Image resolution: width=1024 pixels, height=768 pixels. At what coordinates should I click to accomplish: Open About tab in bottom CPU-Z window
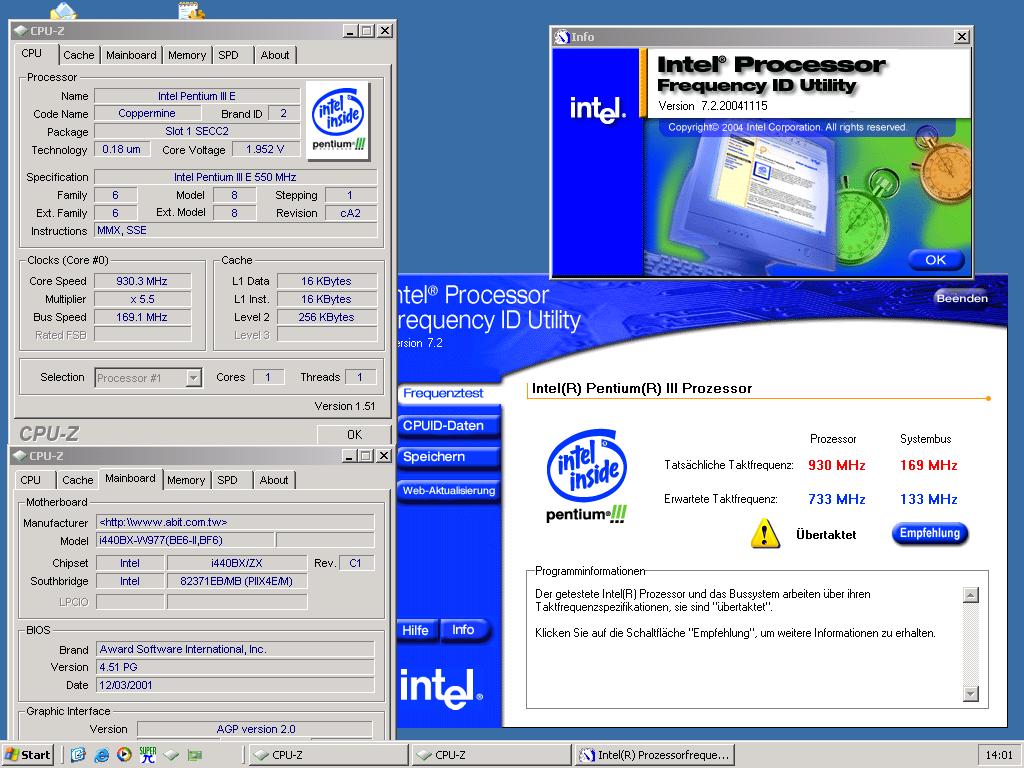274,480
